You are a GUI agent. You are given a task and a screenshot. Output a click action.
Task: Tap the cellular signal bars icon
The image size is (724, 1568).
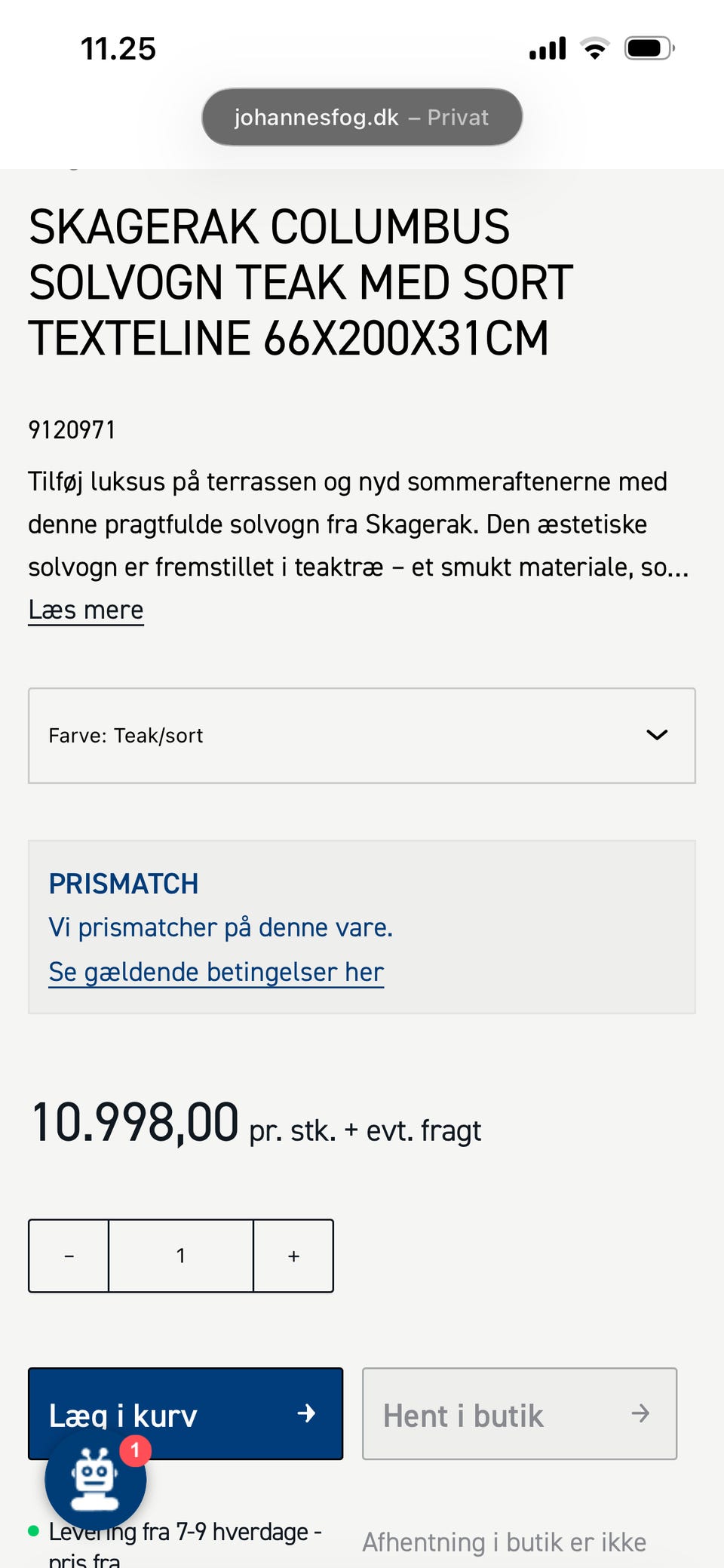pos(548,49)
